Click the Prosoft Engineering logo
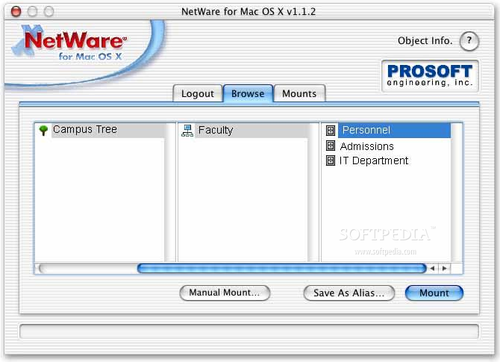Image resolution: width=500 pixels, height=362 pixels. (x=430, y=76)
